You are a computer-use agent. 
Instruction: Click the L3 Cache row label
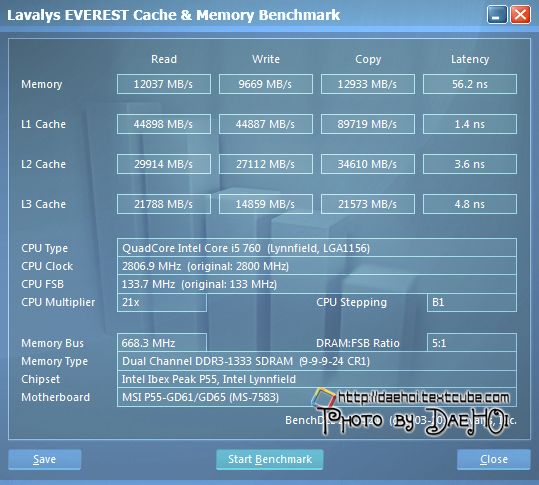pos(43,204)
